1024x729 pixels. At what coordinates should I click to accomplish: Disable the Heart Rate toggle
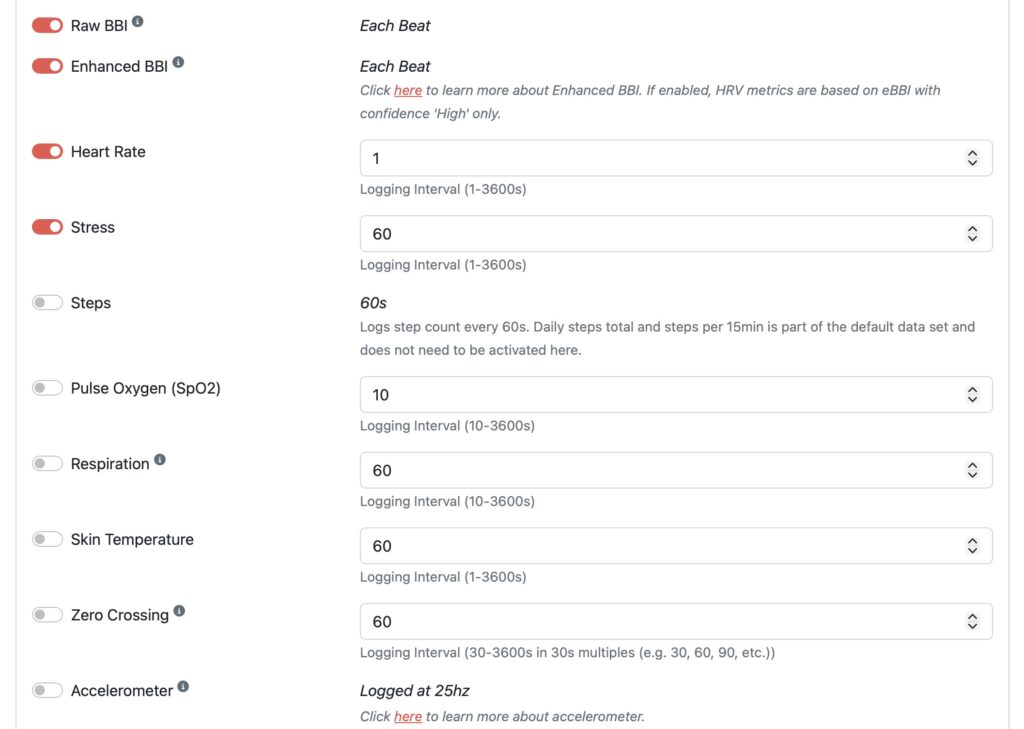pyautogui.click(x=47, y=152)
